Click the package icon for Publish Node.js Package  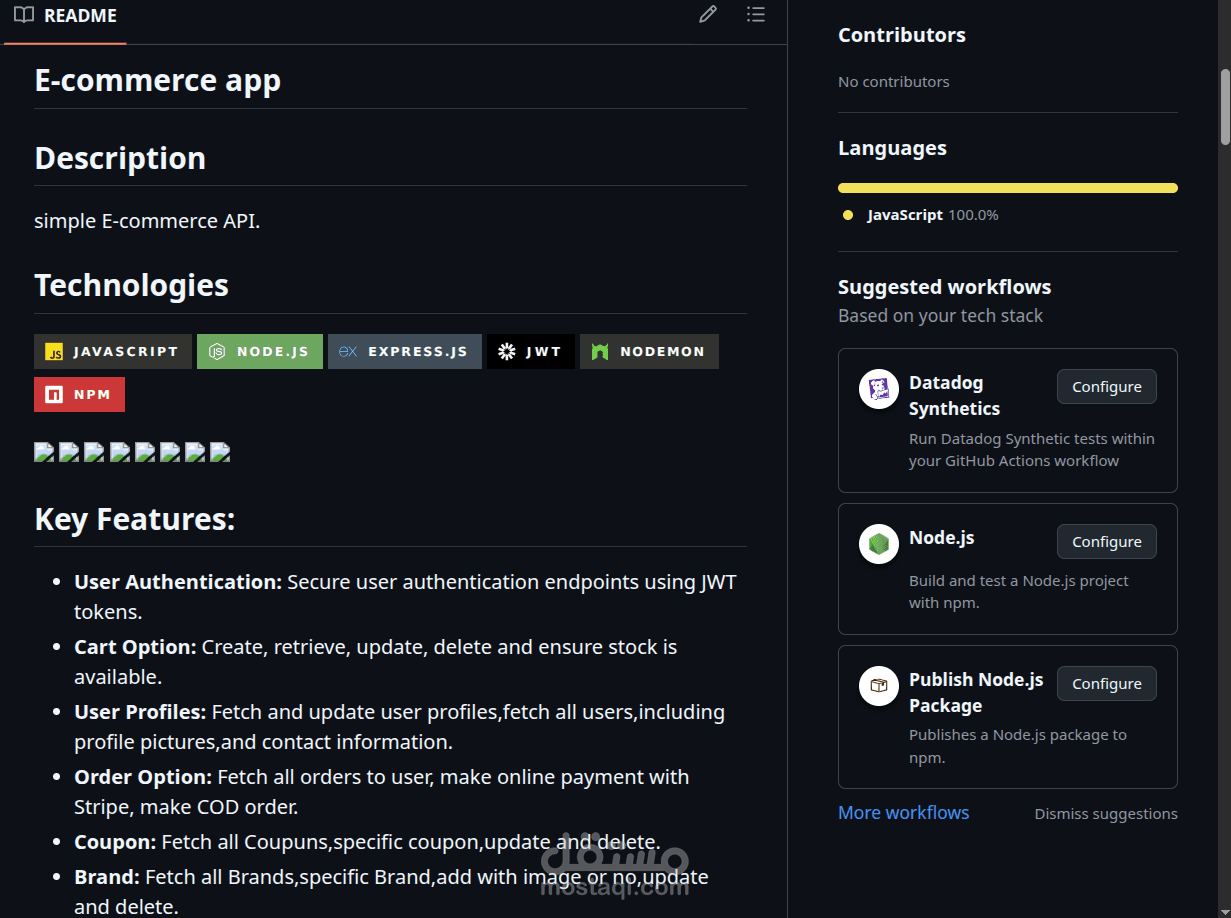[x=878, y=686]
